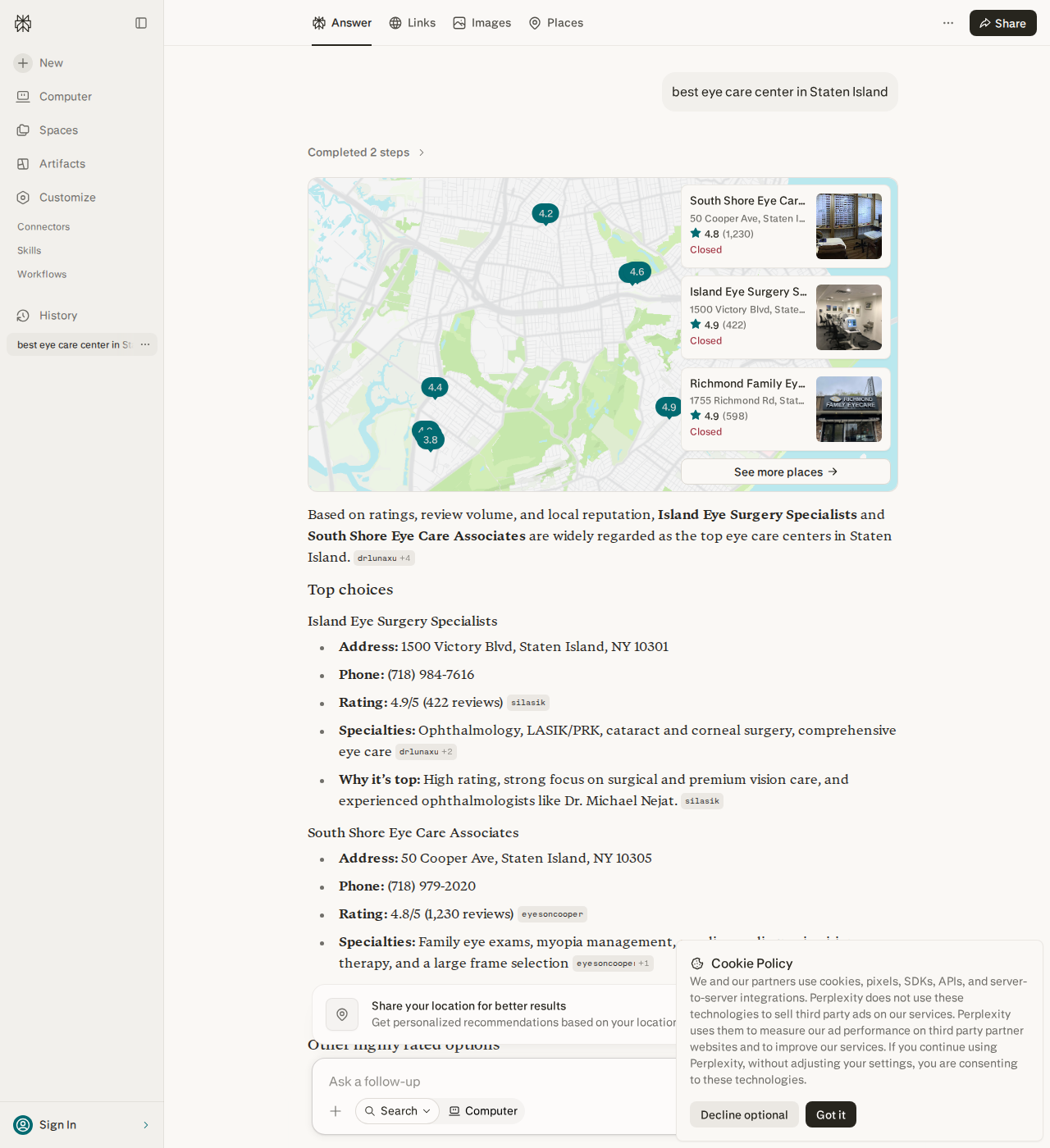Expand the Completed 2 steps section
Screen dimensions: 1050x1148
366,153
